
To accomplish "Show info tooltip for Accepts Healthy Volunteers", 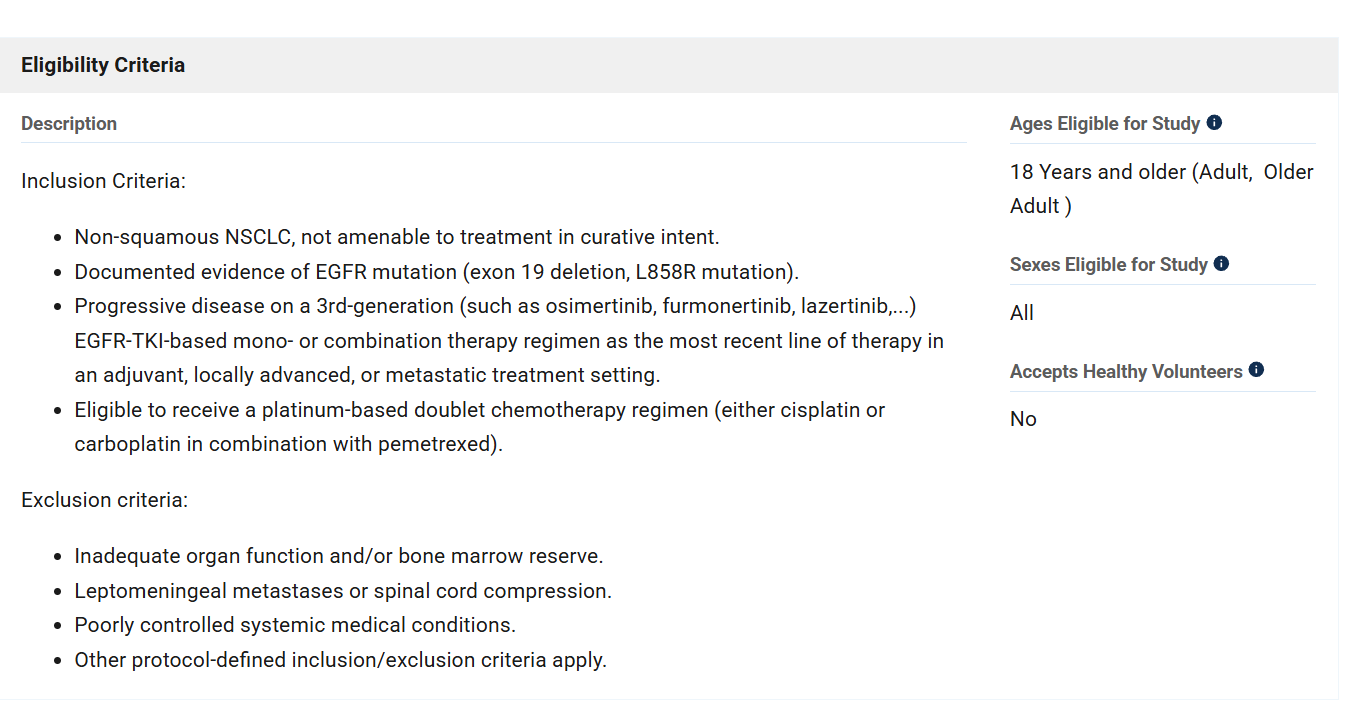I will [x=1256, y=370].
